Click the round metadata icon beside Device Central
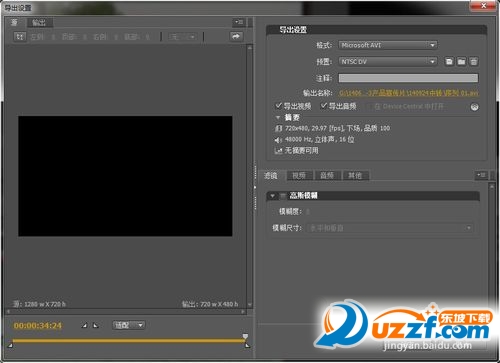 click(474, 107)
